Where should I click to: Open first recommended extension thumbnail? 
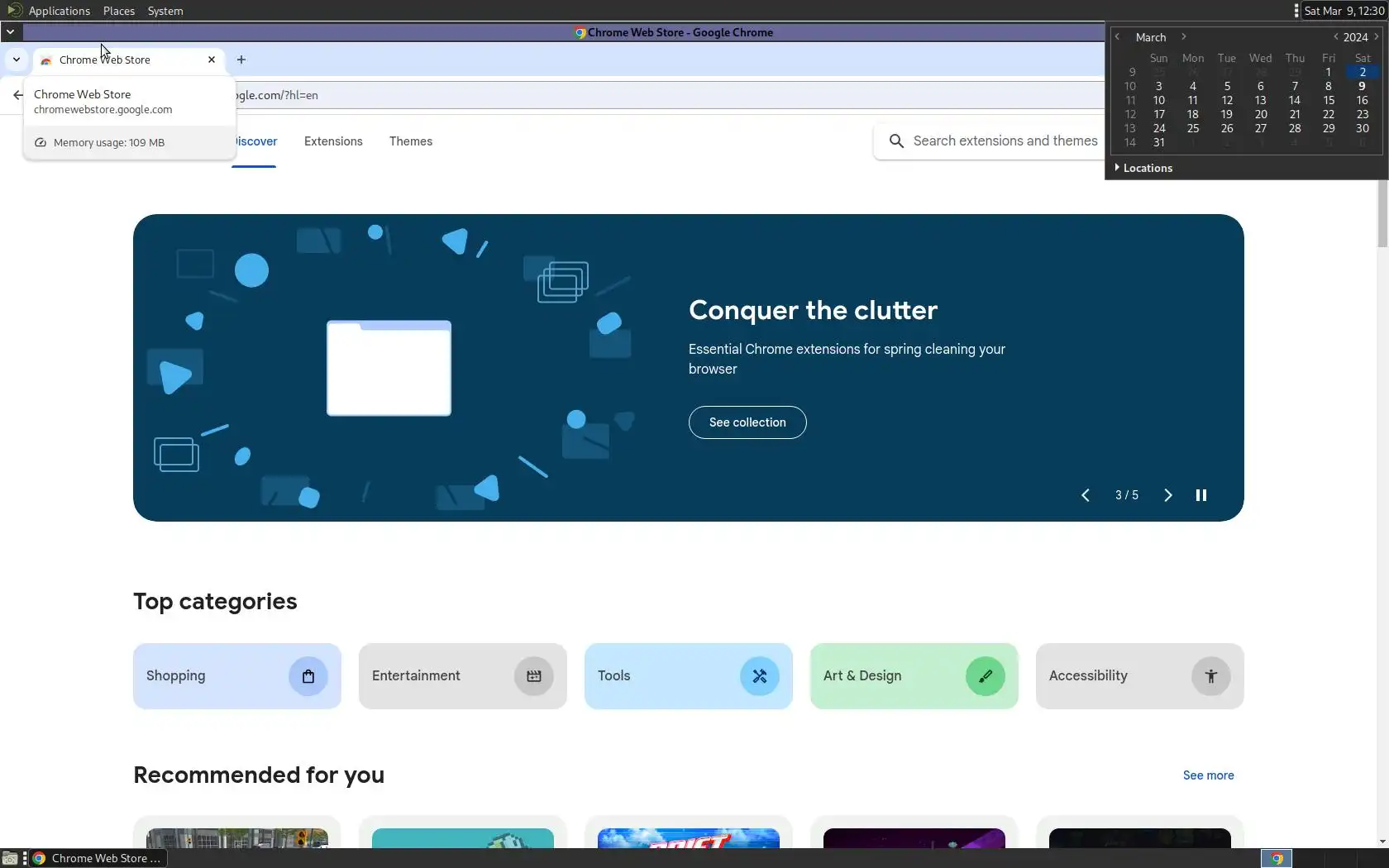pyautogui.click(x=237, y=838)
